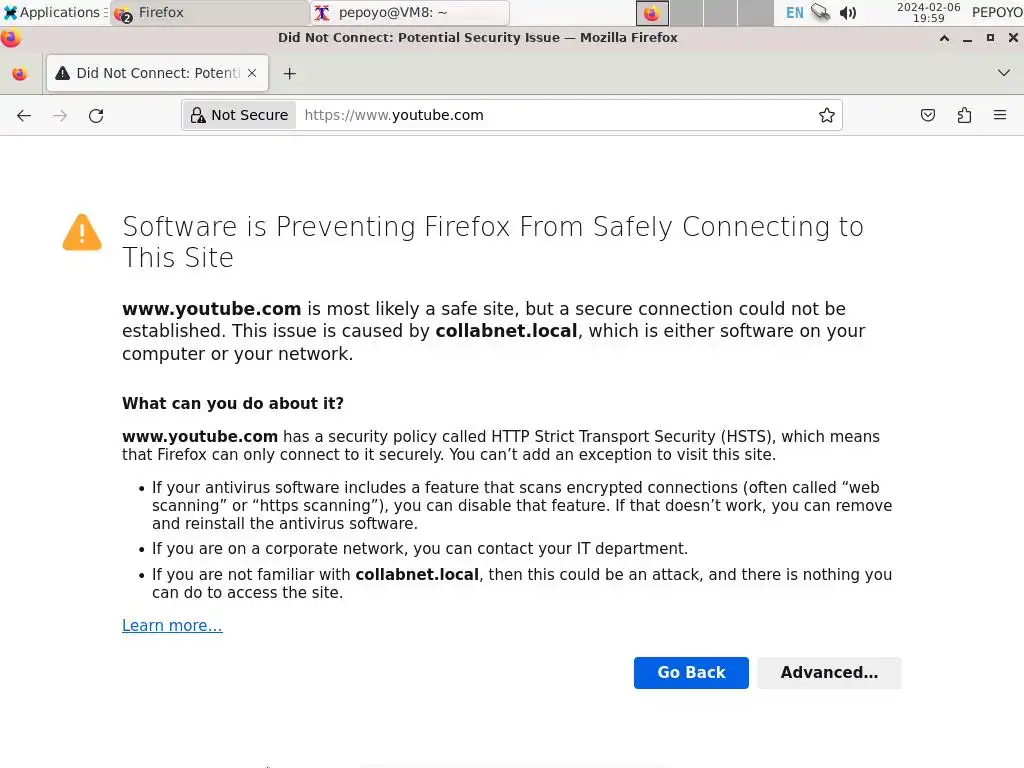The height and width of the screenshot is (768, 1024).
Task: Bookmark this page with the star icon
Action: pos(827,115)
